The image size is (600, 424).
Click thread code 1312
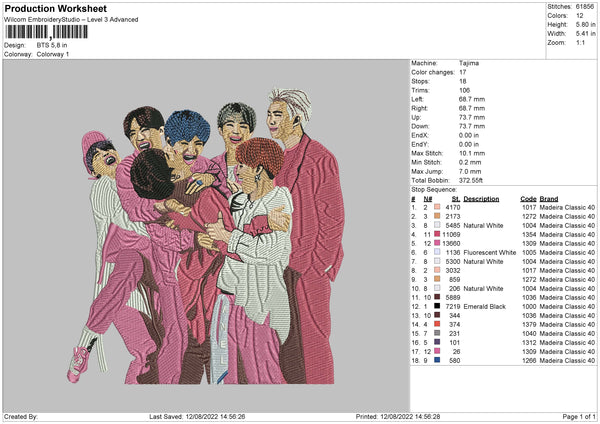point(529,342)
